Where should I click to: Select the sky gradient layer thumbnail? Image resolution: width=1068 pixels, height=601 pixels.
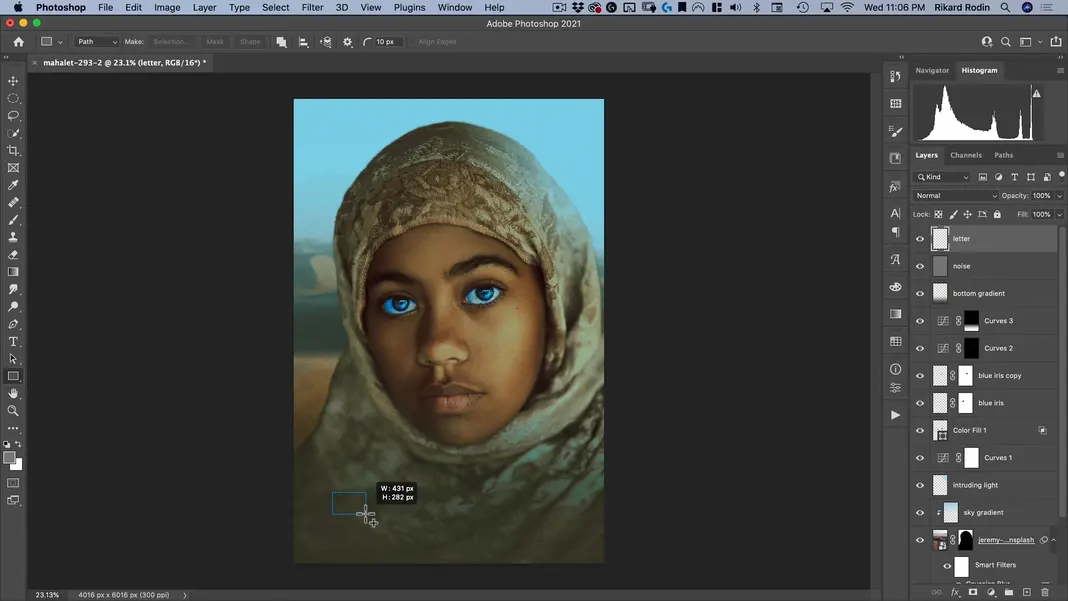950,512
